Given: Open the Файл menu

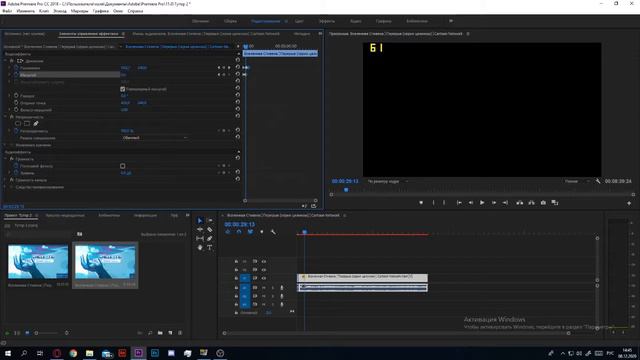Looking at the screenshot, I should coord(7,11).
